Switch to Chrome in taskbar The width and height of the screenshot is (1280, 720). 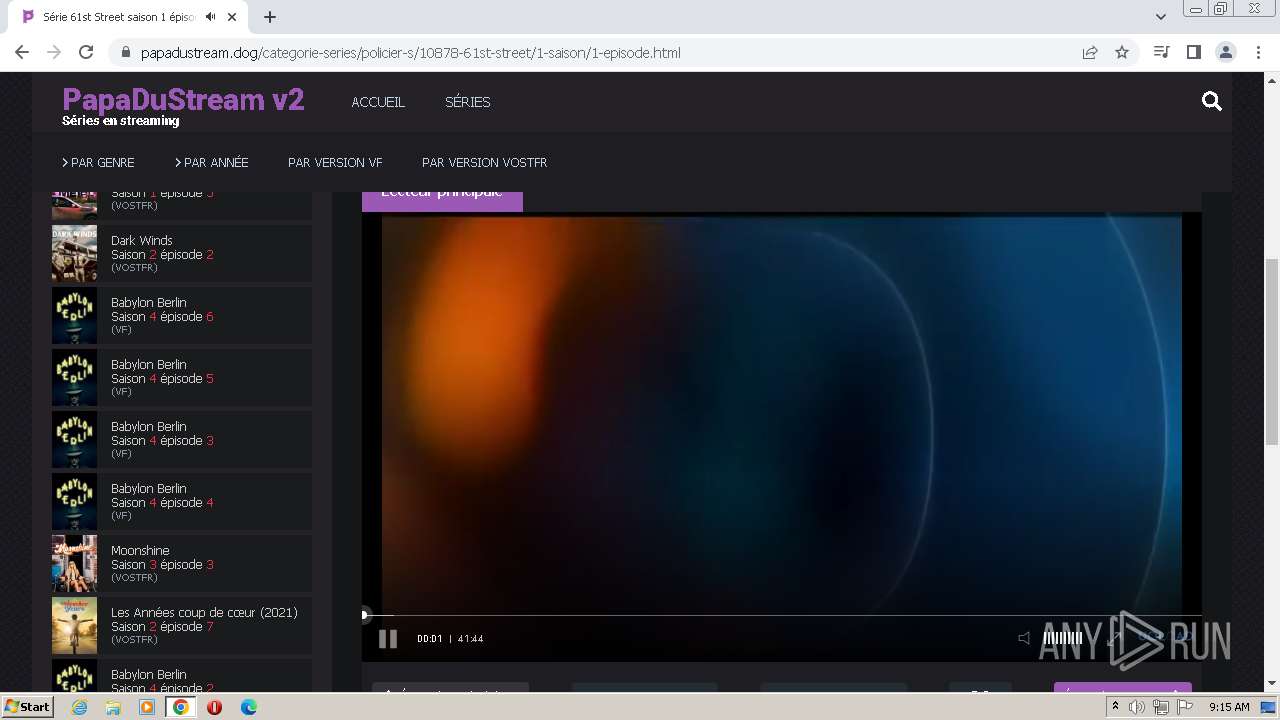pyautogui.click(x=181, y=707)
